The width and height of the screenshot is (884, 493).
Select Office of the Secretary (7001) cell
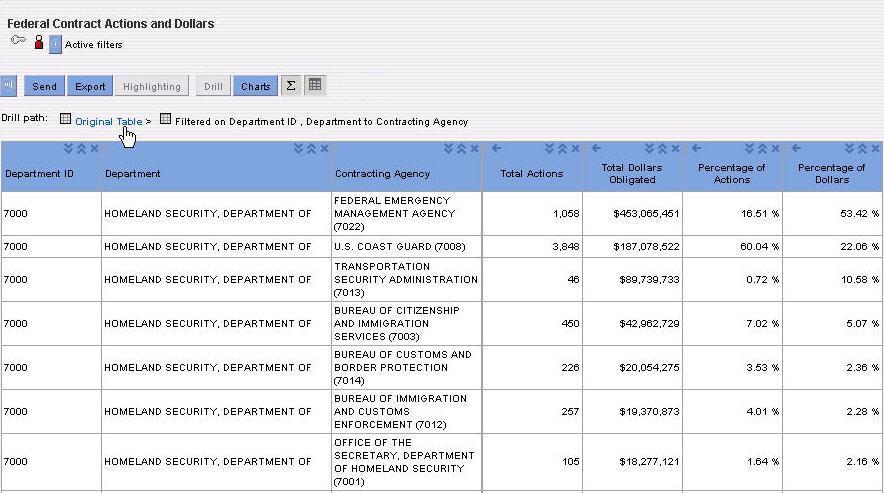406,461
